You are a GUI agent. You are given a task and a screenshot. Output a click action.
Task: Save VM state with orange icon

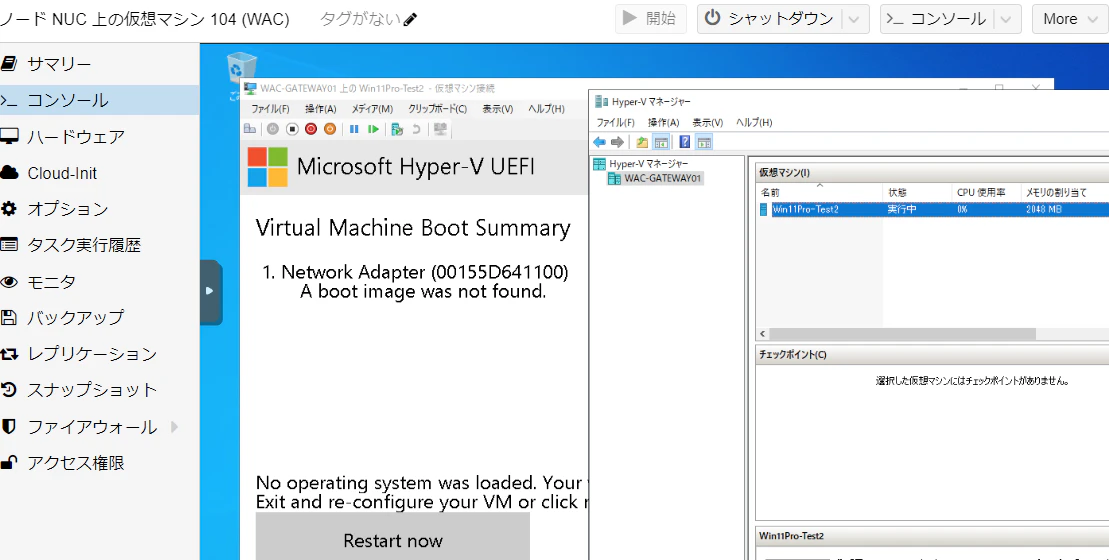[x=330, y=129]
